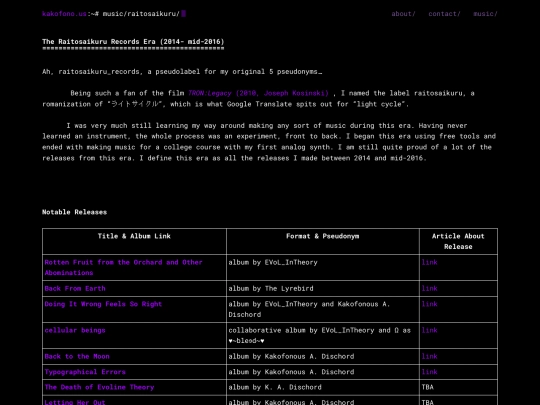
Task: Click the collaborative album description cell
Action: point(323,335)
